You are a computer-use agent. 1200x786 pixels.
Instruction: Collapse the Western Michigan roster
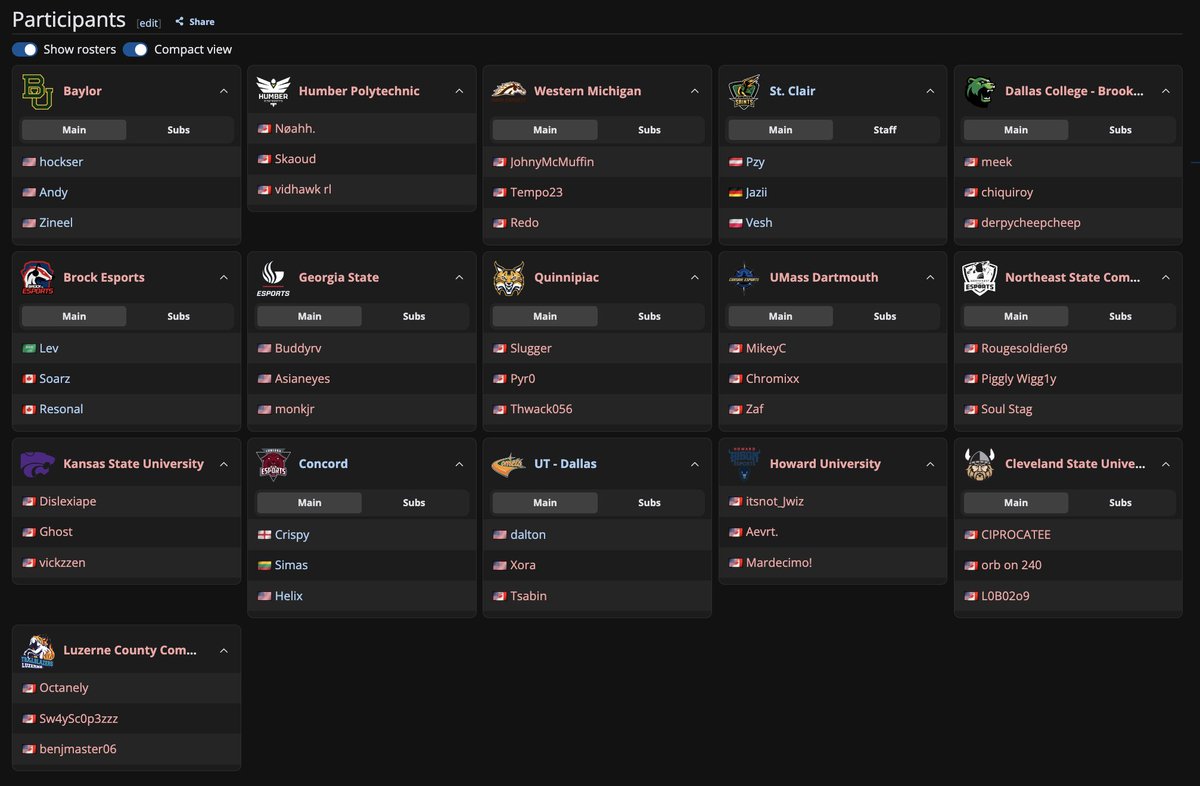[695, 91]
